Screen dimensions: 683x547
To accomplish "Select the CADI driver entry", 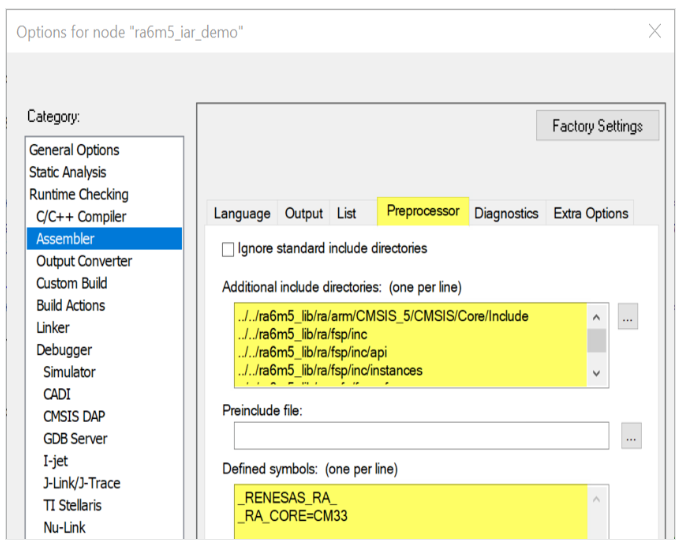I will [57, 395].
